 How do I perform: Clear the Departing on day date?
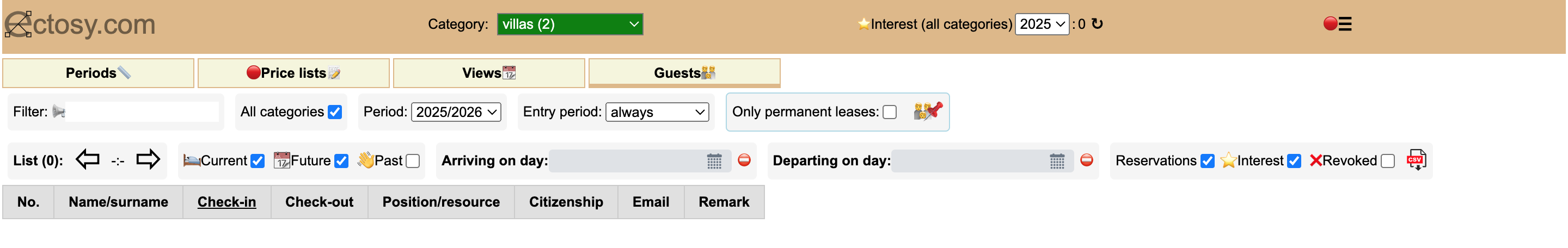[1087, 160]
